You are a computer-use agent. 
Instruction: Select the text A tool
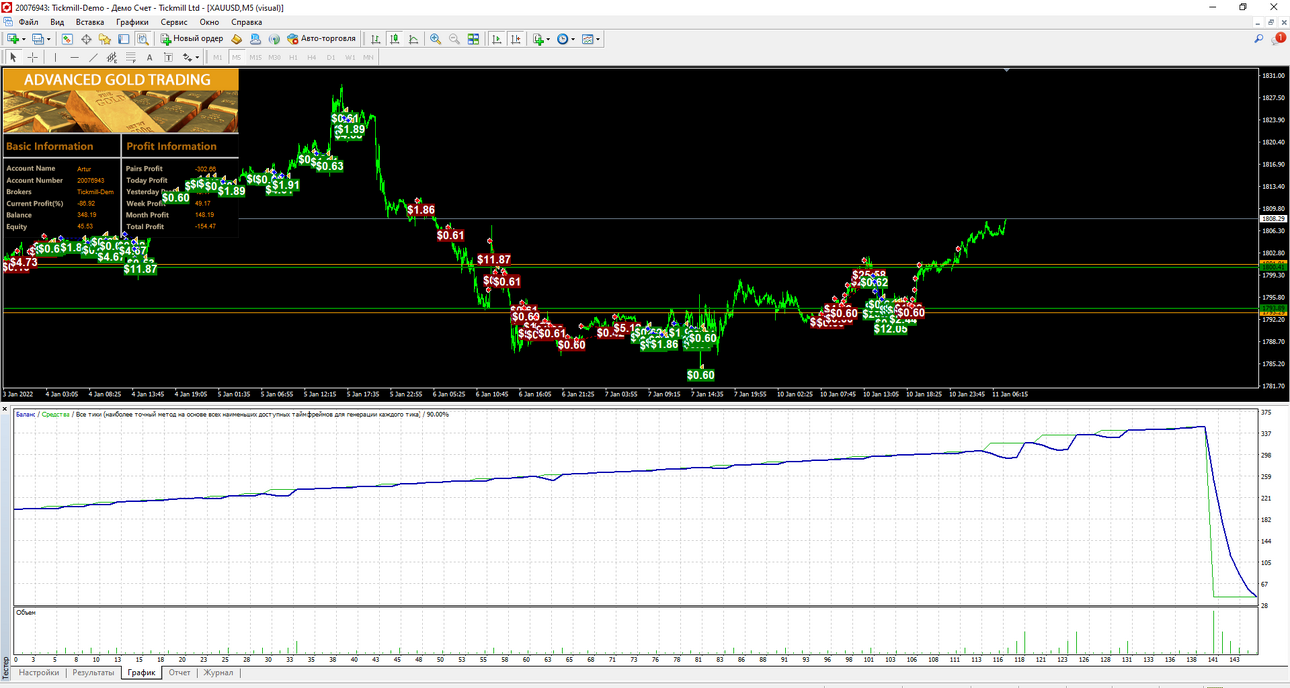[149, 57]
